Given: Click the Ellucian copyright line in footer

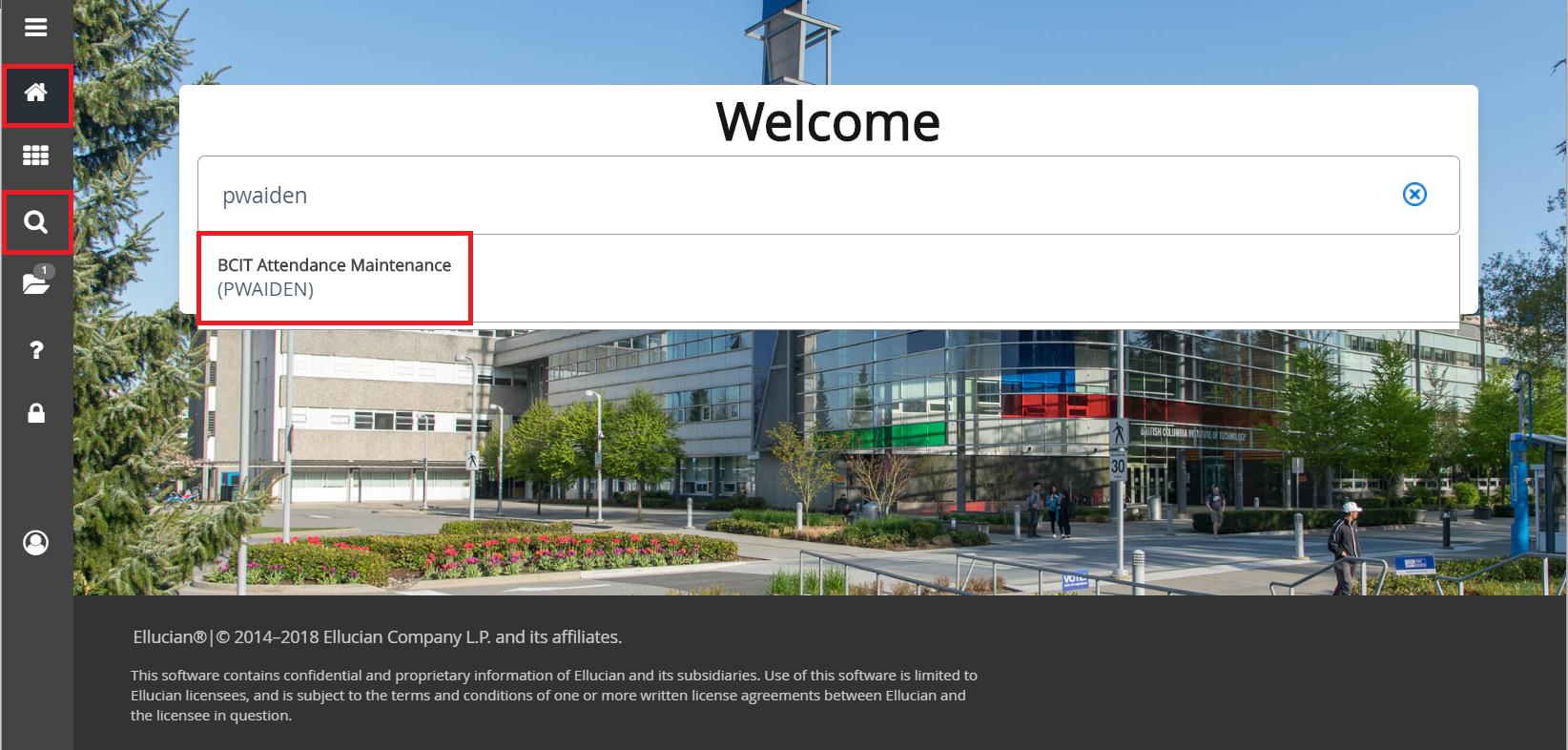Looking at the screenshot, I should tap(377, 637).
